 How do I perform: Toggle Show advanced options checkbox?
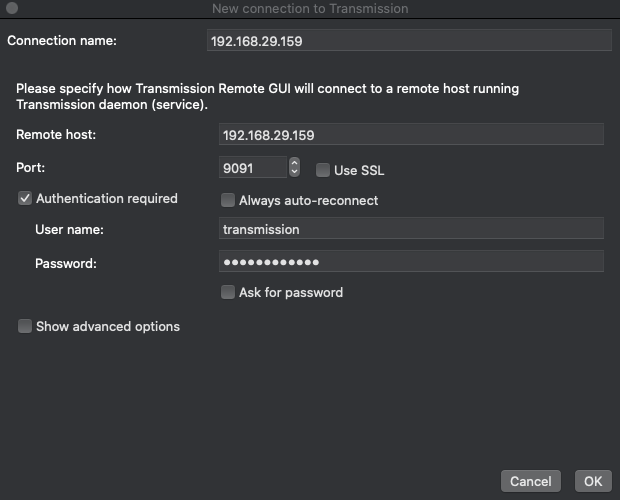coord(25,326)
